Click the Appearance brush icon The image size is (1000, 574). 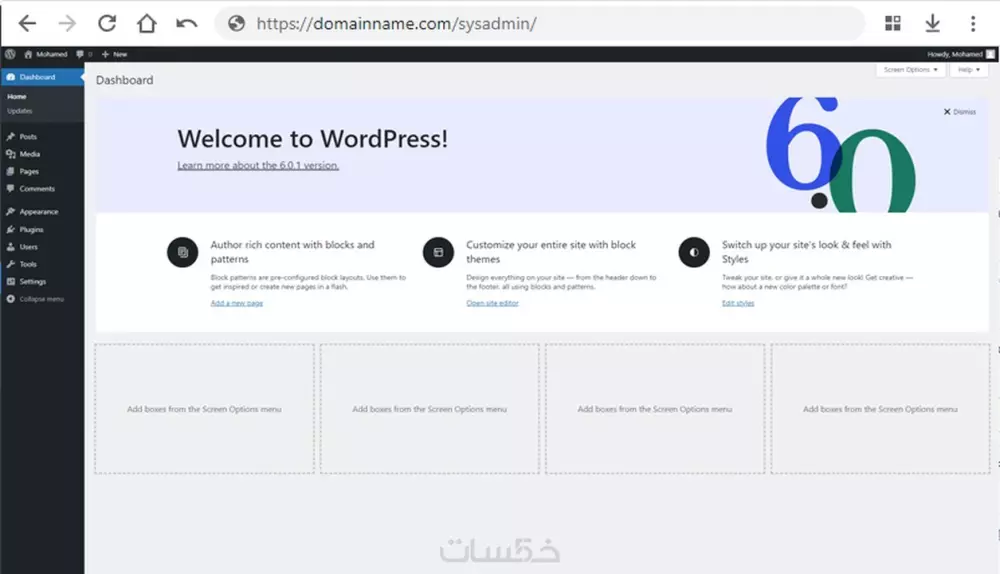coord(11,211)
